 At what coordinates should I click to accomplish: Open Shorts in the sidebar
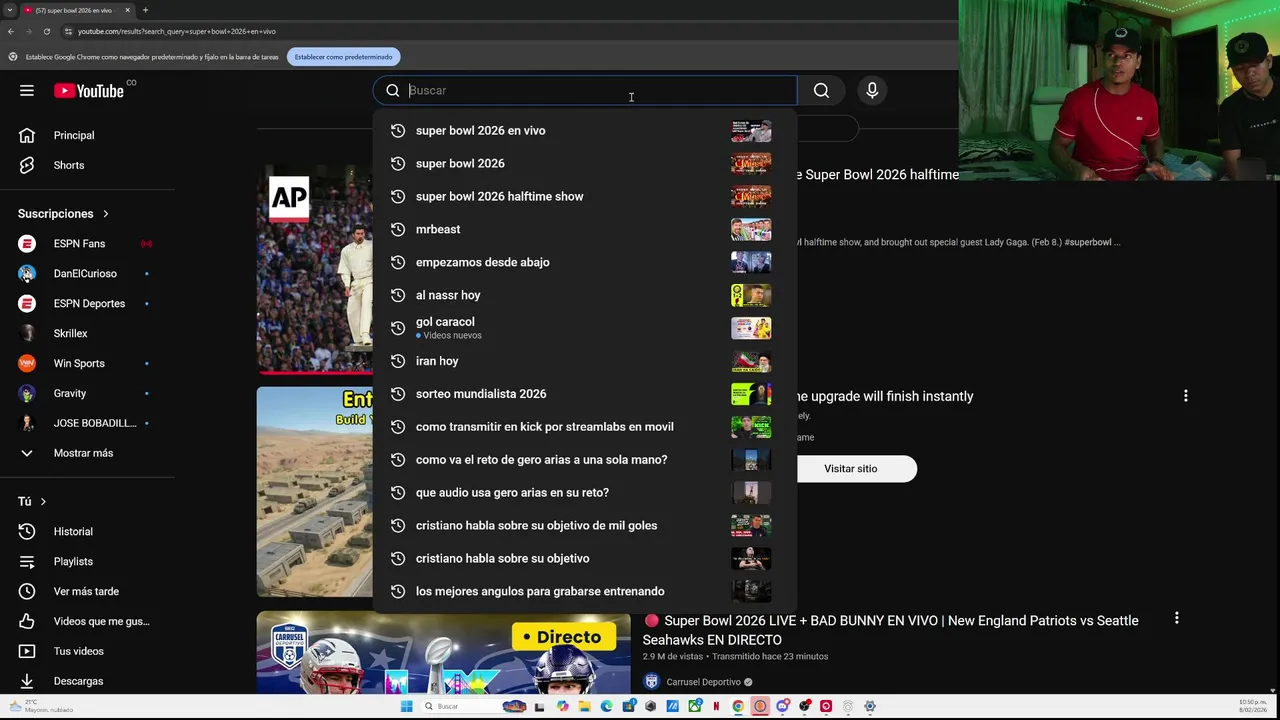click(69, 165)
